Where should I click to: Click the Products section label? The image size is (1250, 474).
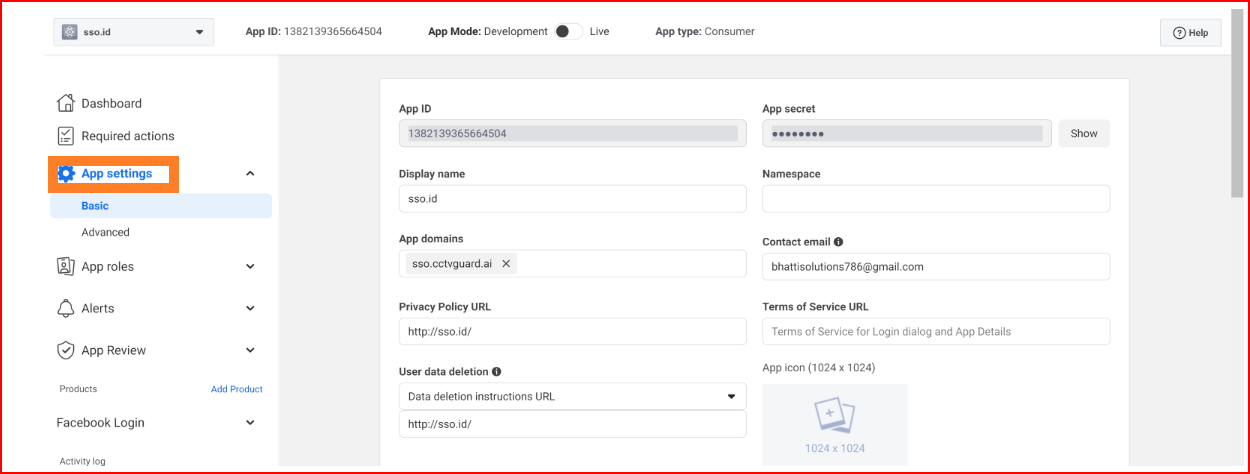78,389
